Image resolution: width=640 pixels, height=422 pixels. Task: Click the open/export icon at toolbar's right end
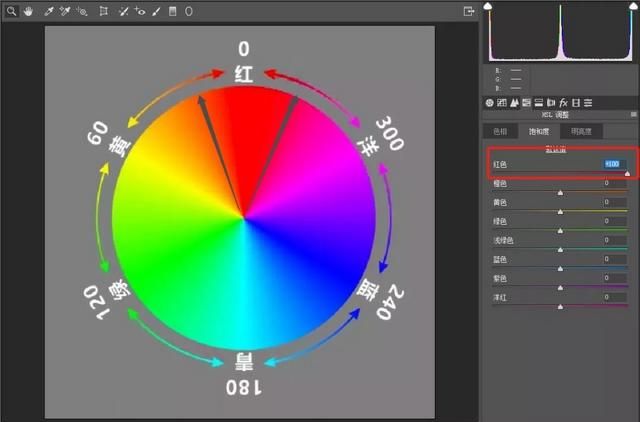469,11
